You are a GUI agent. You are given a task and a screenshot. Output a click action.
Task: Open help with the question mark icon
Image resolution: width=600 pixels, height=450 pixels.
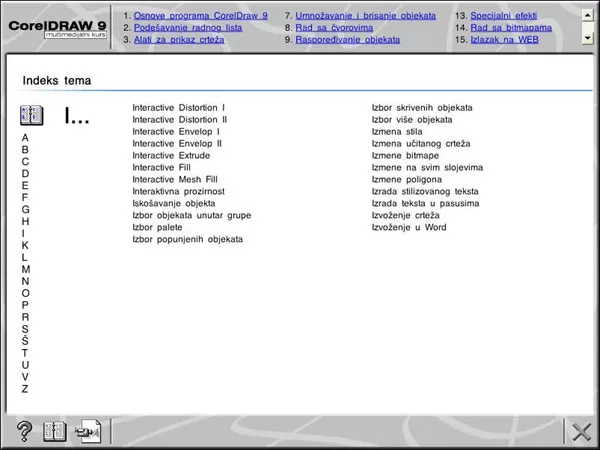tap(24, 431)
